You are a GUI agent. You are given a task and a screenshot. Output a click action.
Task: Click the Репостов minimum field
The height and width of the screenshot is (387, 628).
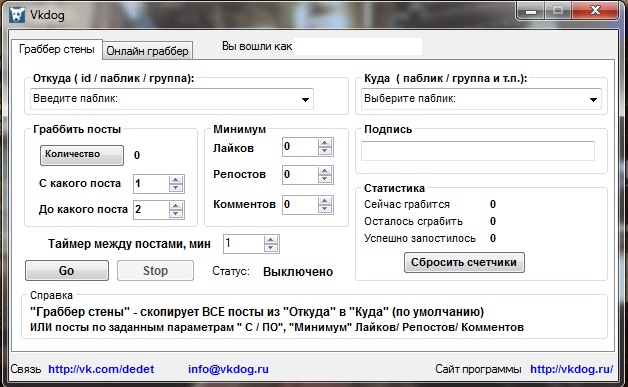pos(300,175)
